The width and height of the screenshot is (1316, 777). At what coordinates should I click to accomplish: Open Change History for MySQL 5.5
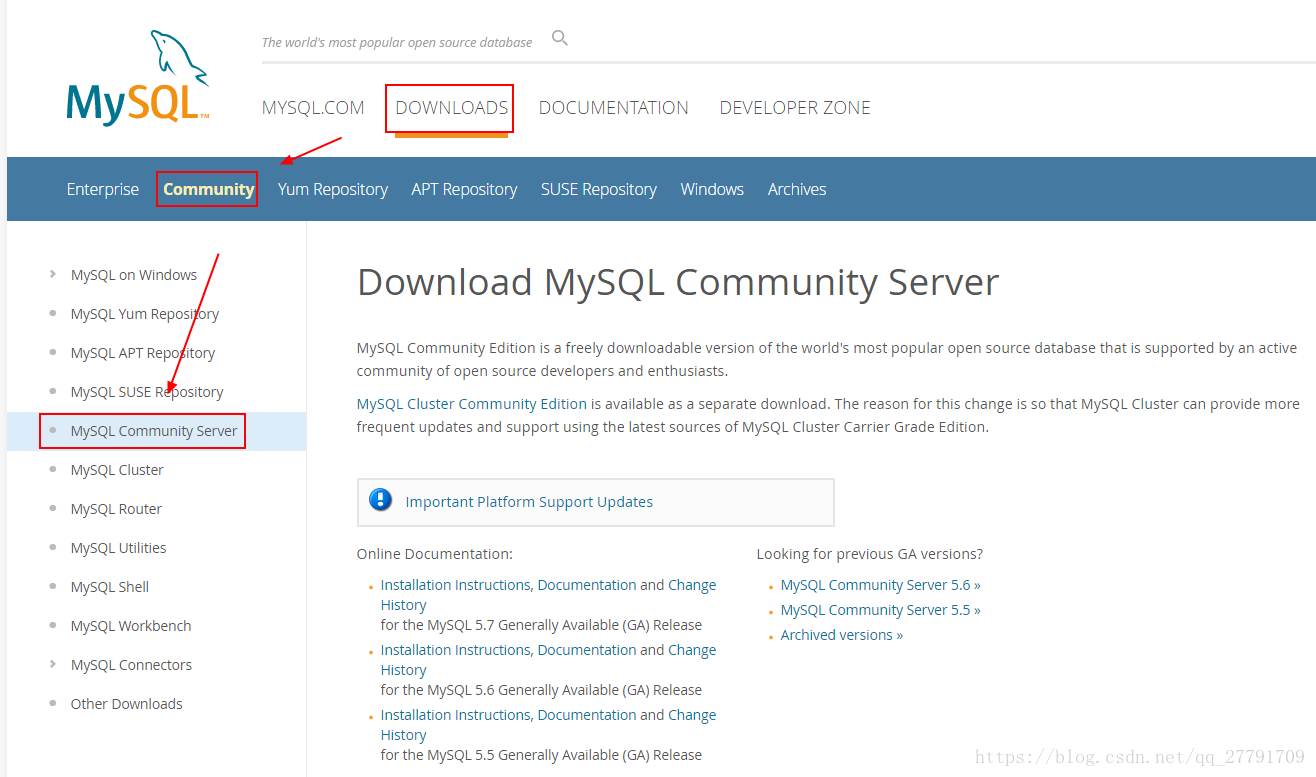coord(548,725)
